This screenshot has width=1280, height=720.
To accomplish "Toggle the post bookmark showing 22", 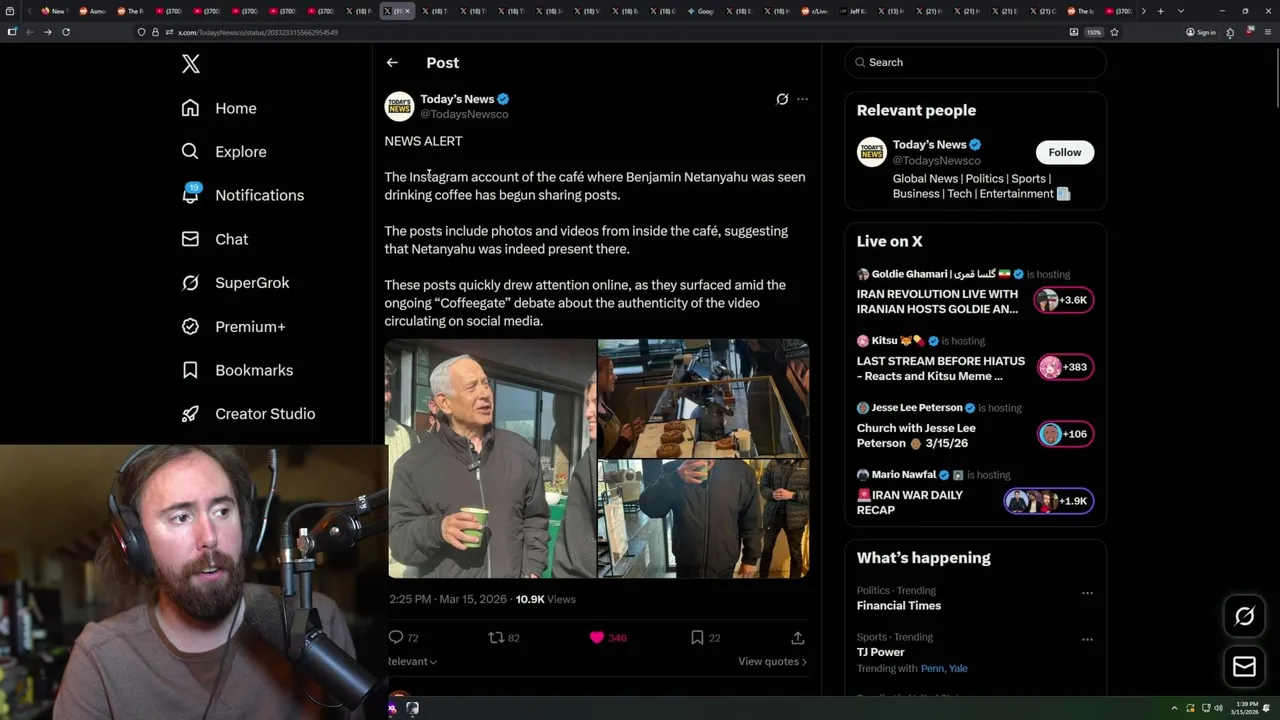I will (x=705, y=637).
